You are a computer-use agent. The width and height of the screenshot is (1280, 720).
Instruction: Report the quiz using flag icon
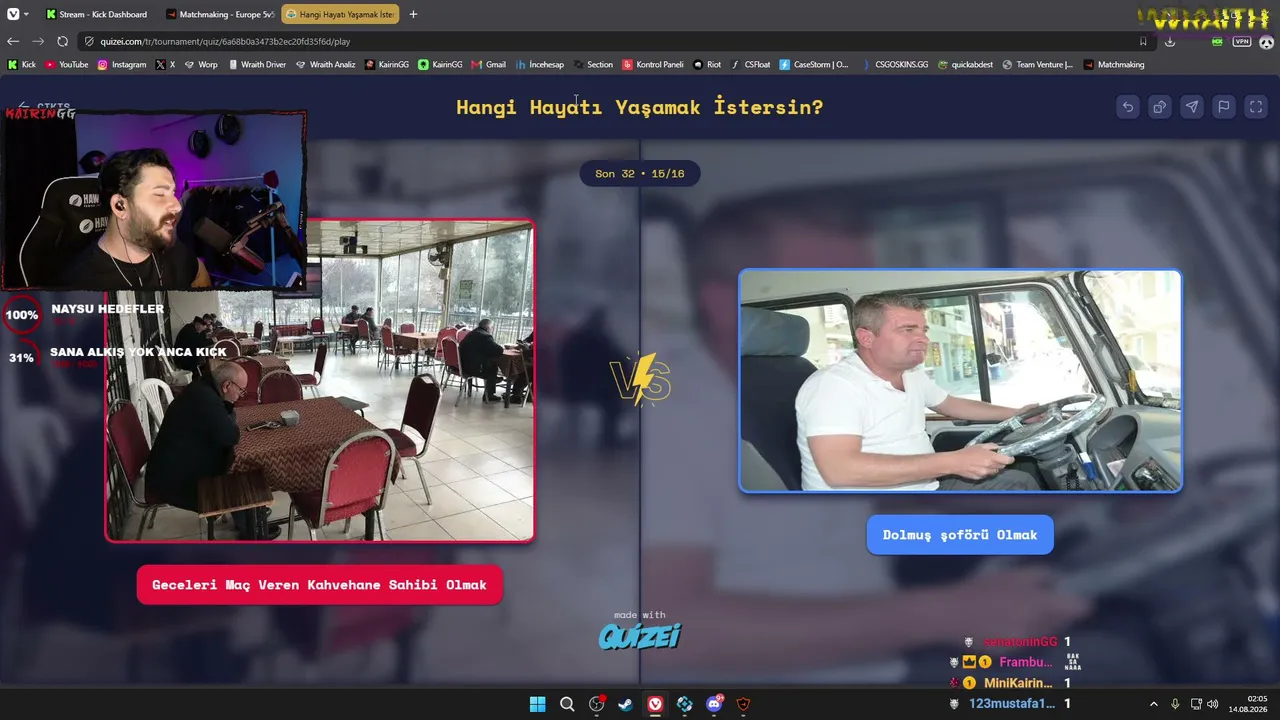point(1224,107)
